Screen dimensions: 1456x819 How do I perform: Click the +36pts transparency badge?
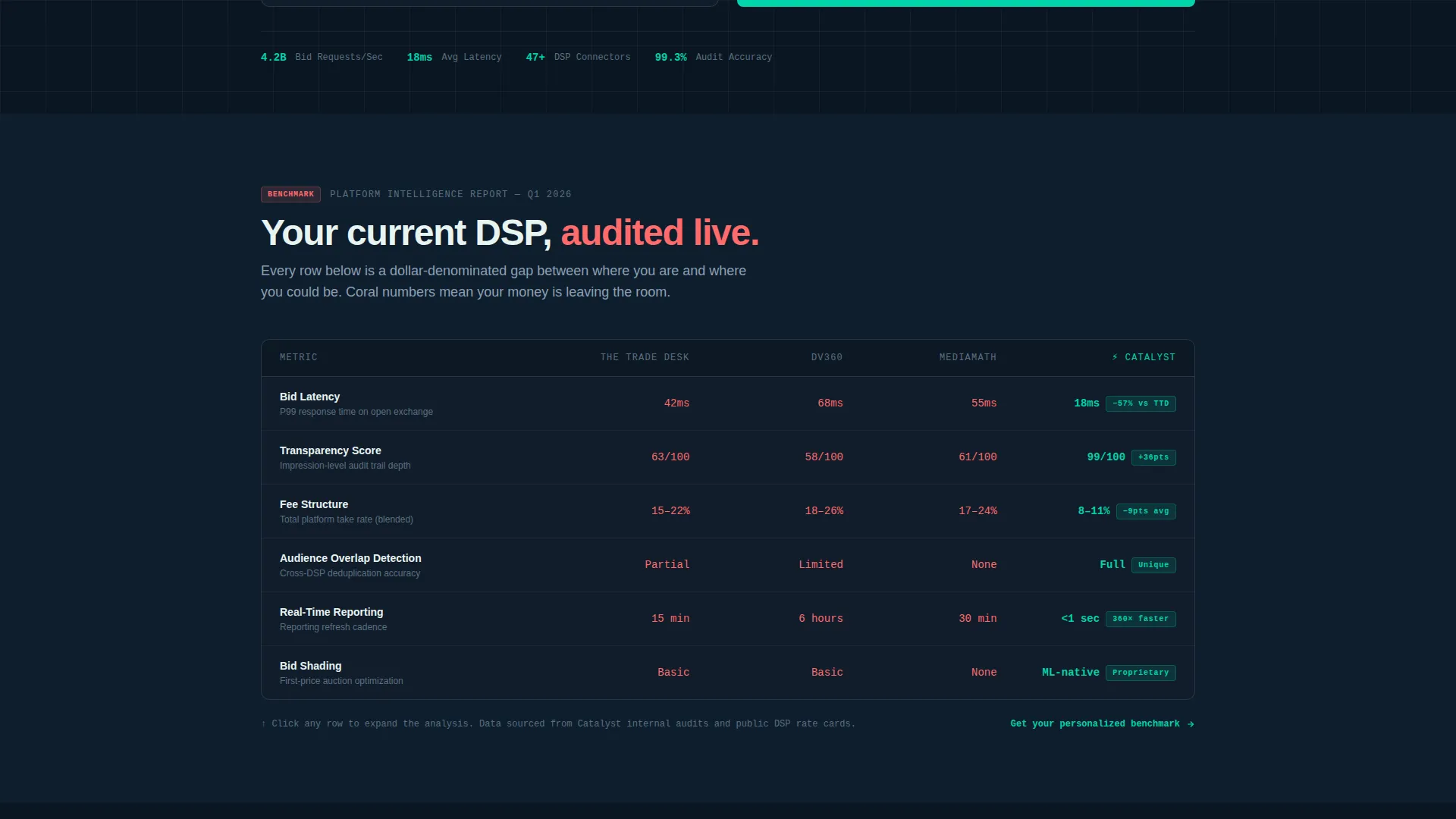tap(1153, 457)
